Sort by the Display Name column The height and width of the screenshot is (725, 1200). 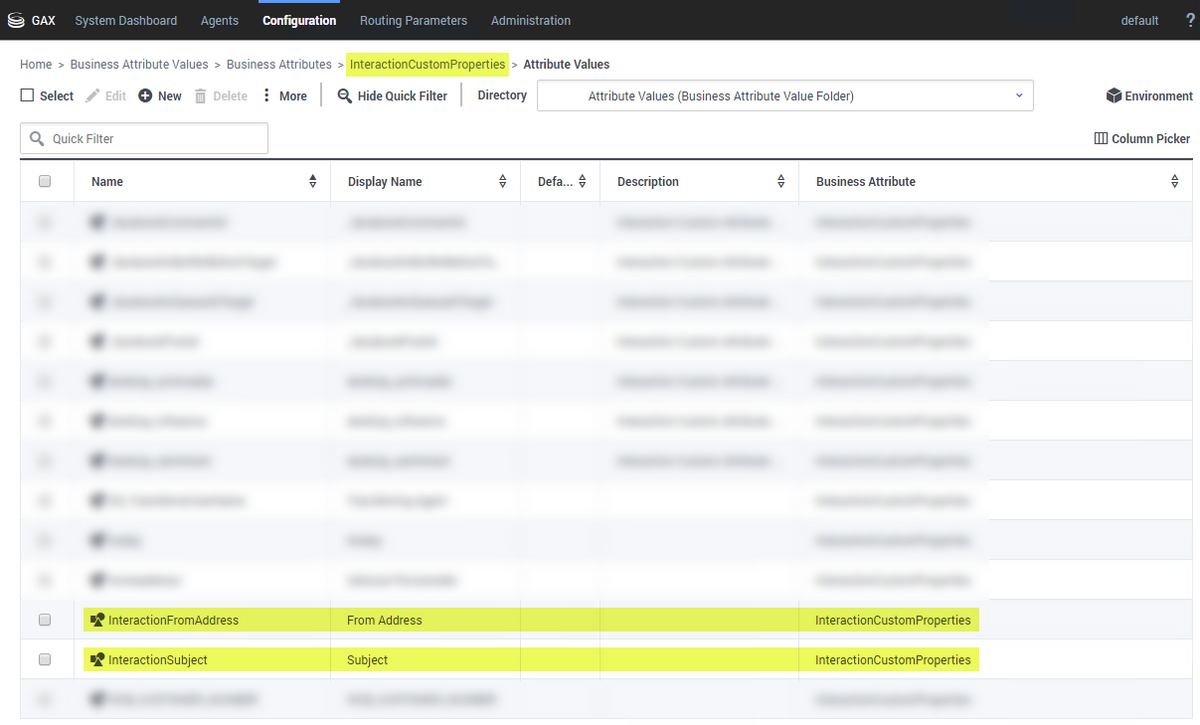[503, 182]
